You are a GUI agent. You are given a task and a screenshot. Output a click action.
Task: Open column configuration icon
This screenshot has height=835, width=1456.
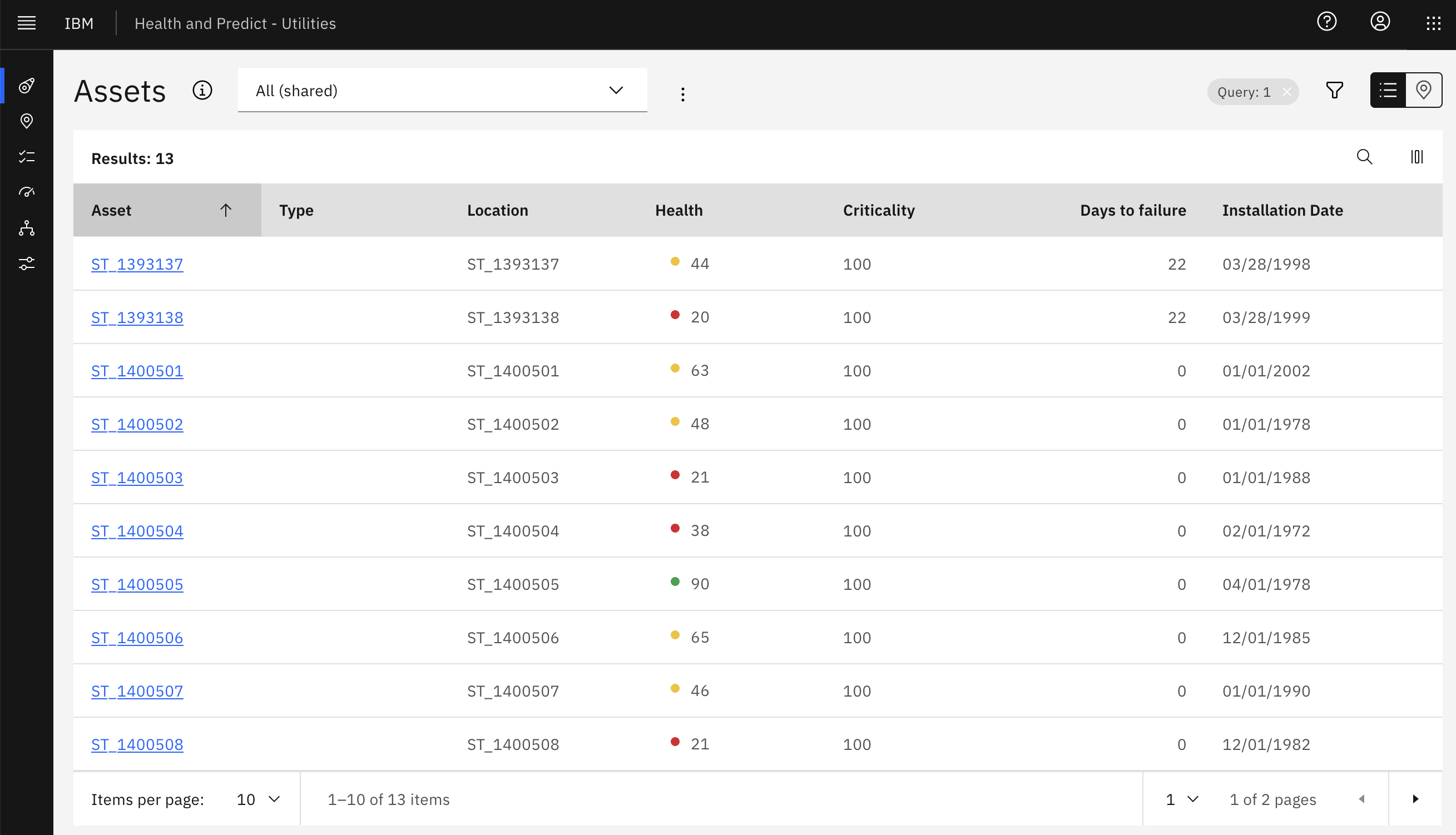pyautogui.click(x=1417, y=157)
